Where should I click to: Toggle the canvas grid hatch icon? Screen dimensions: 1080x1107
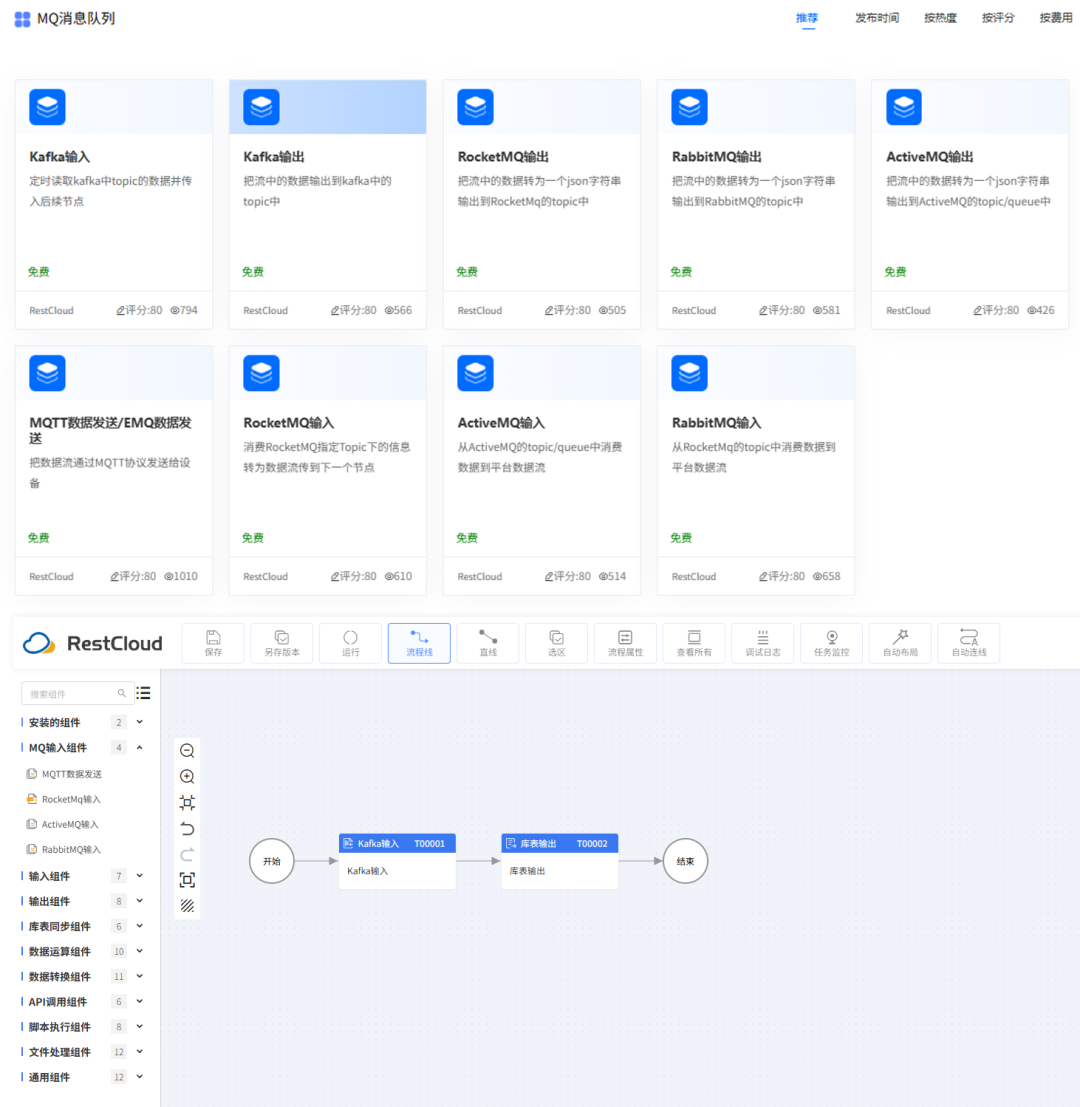point(187,906)
